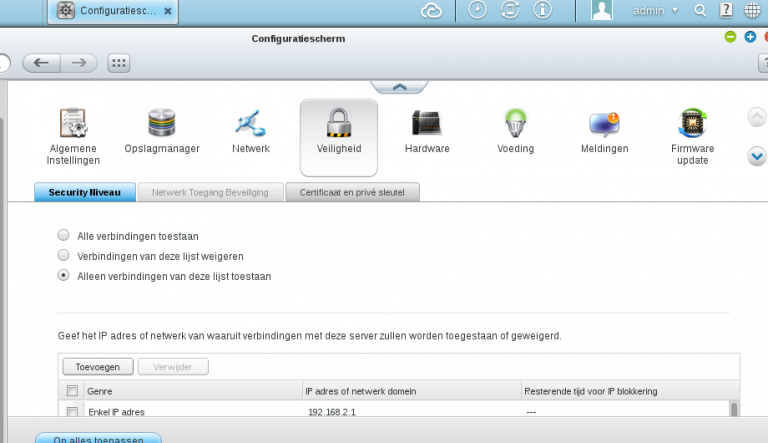Click the external devices icon in top bar
This screenshot has height=443, width=768.
[x=510, y=10]
